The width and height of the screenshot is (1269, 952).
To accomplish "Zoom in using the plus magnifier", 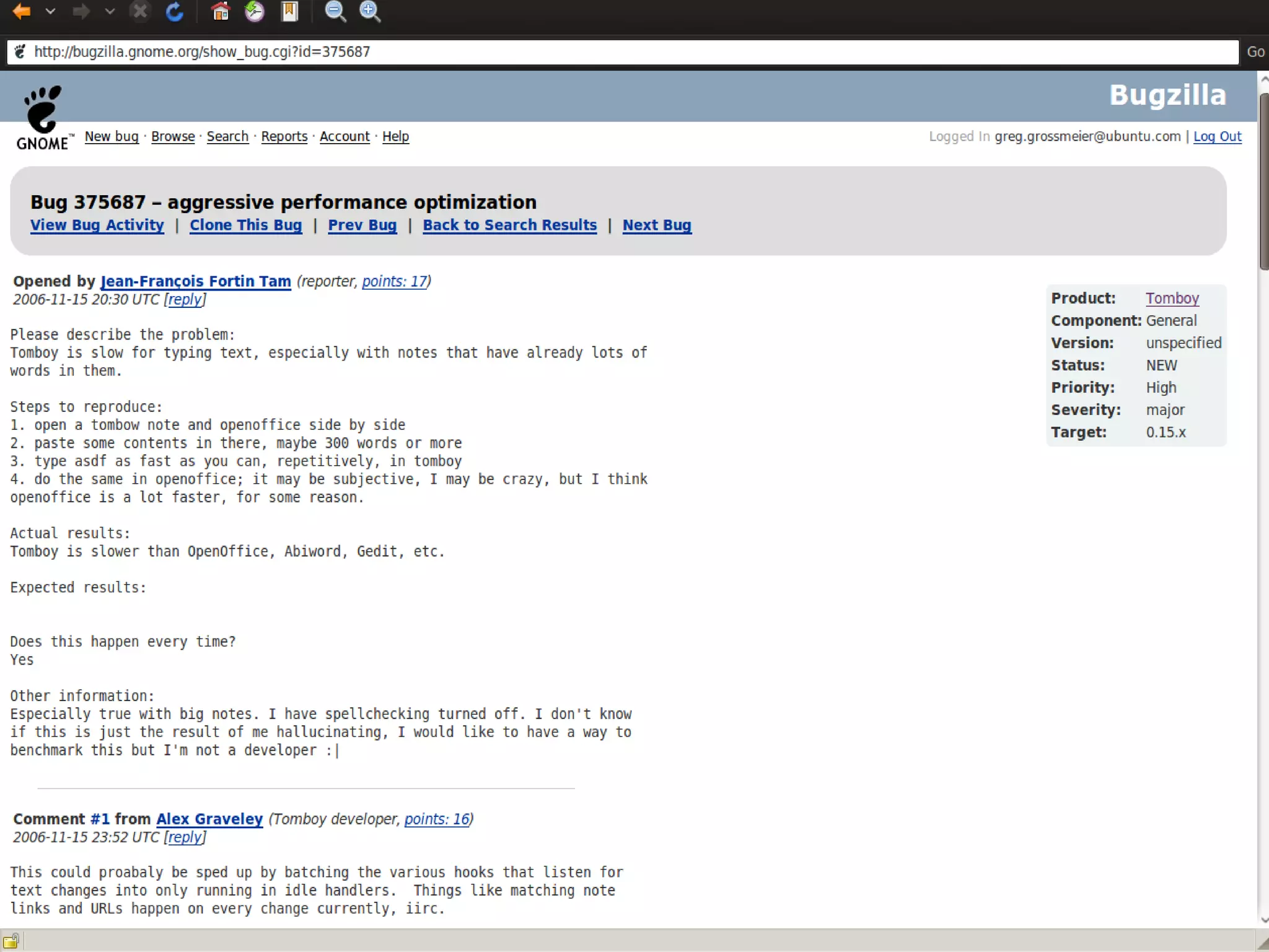I will click(370, 12).
